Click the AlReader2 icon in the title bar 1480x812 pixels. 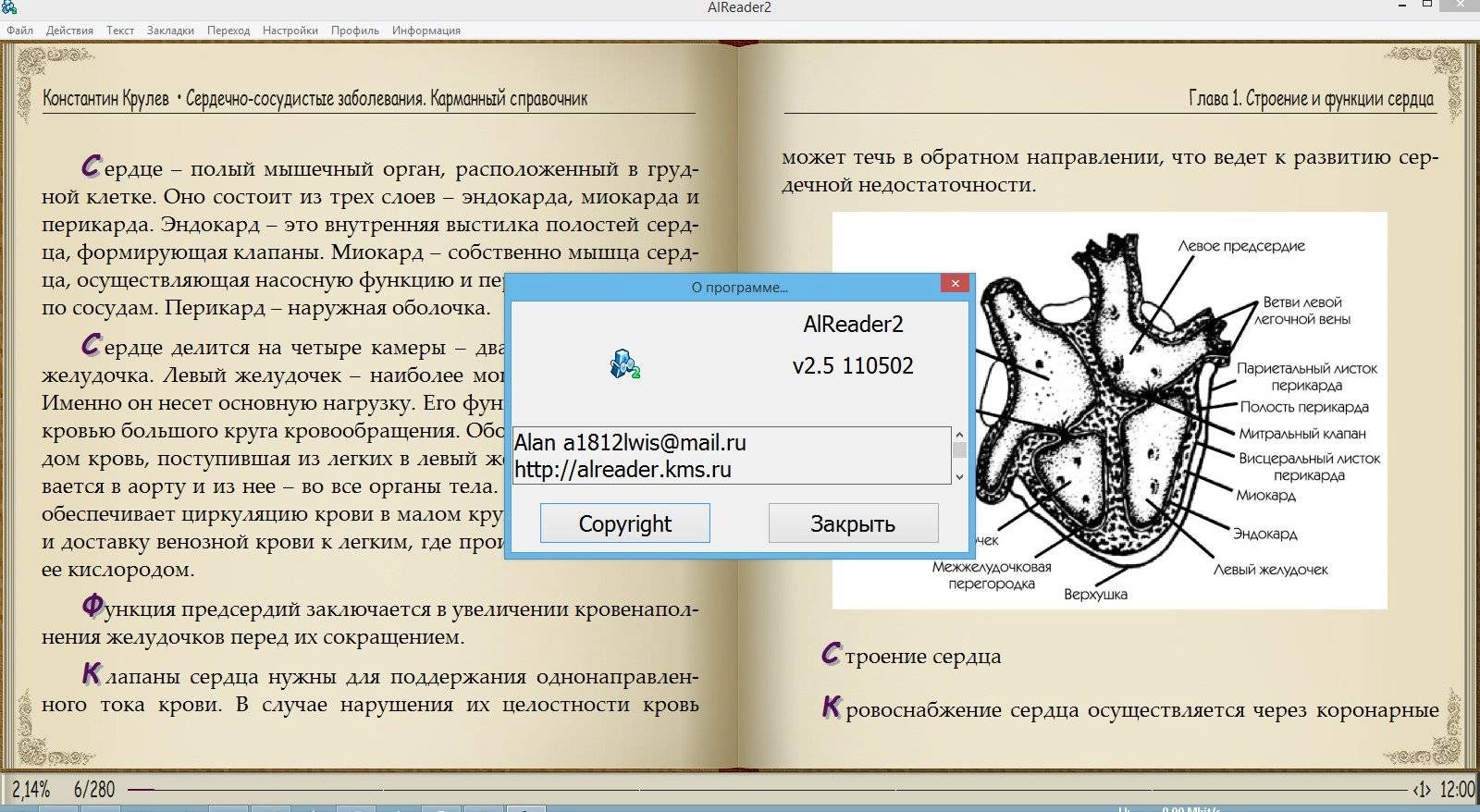click(9, 7)
